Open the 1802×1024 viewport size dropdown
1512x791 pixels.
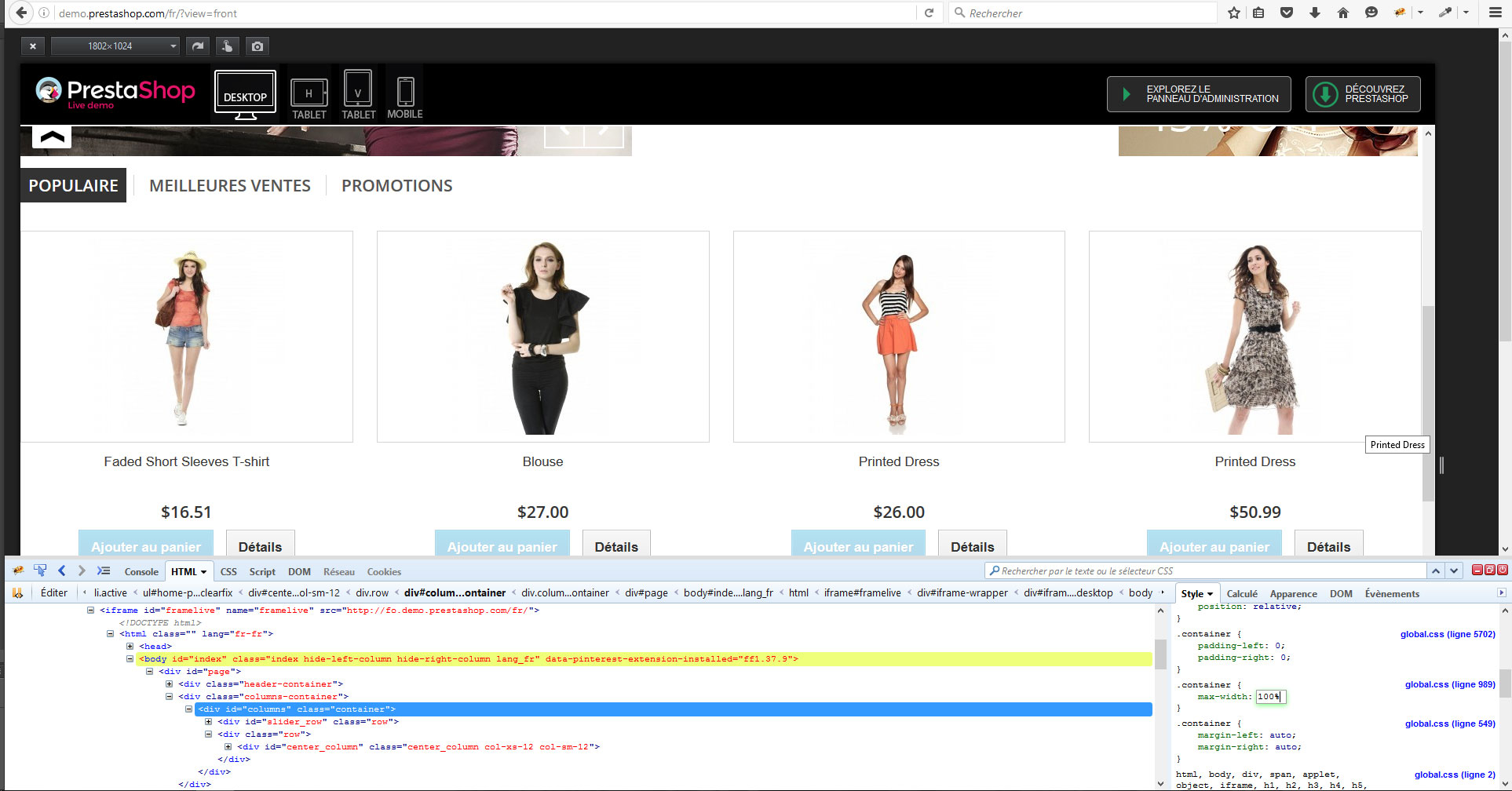[115, 46]
